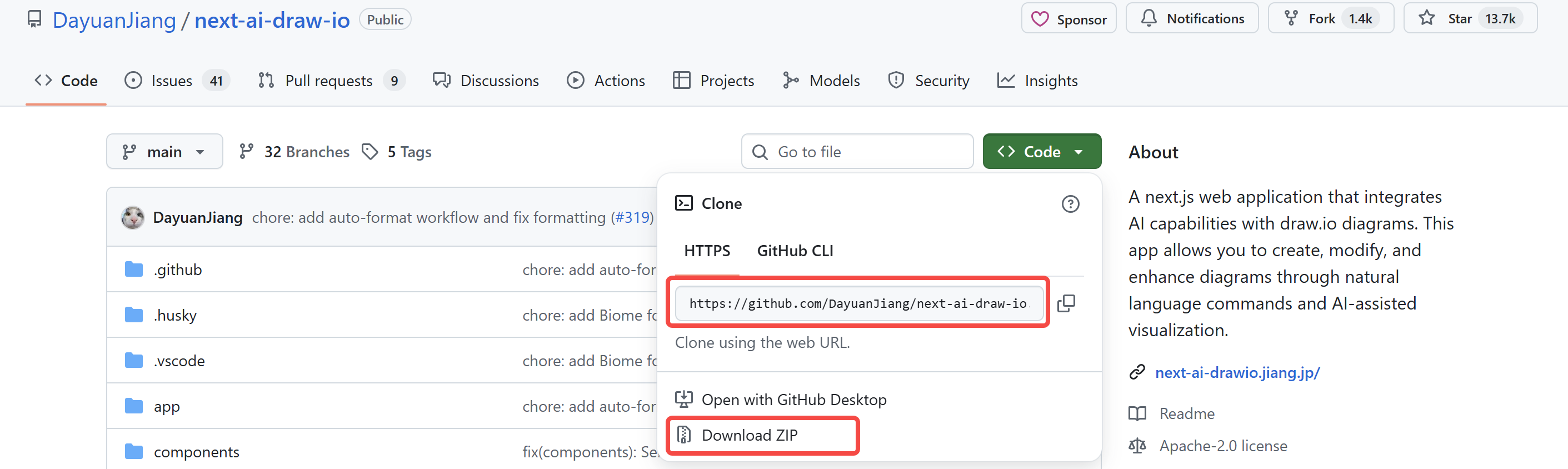Select the GitHub CLI clone tab
Screen dimensions: 1568x469
(x=795, y=251)
